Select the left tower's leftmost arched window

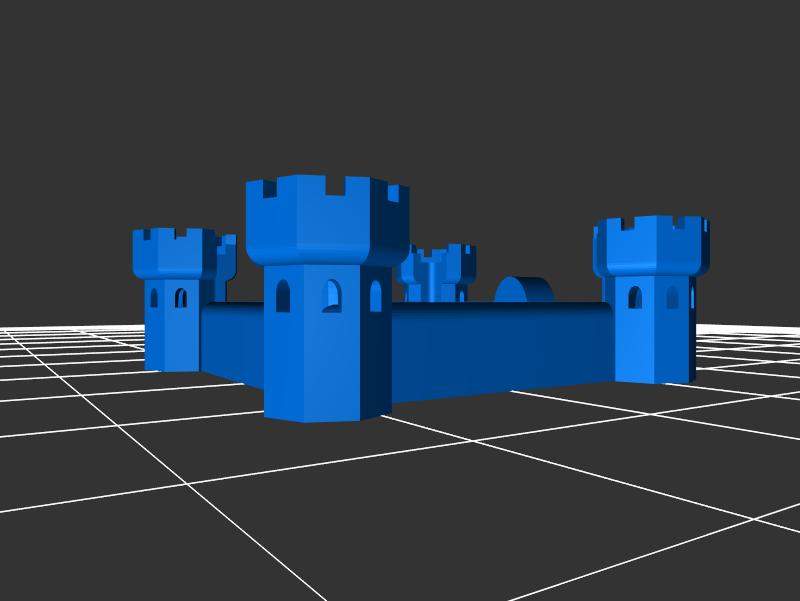tap(154, 297)
